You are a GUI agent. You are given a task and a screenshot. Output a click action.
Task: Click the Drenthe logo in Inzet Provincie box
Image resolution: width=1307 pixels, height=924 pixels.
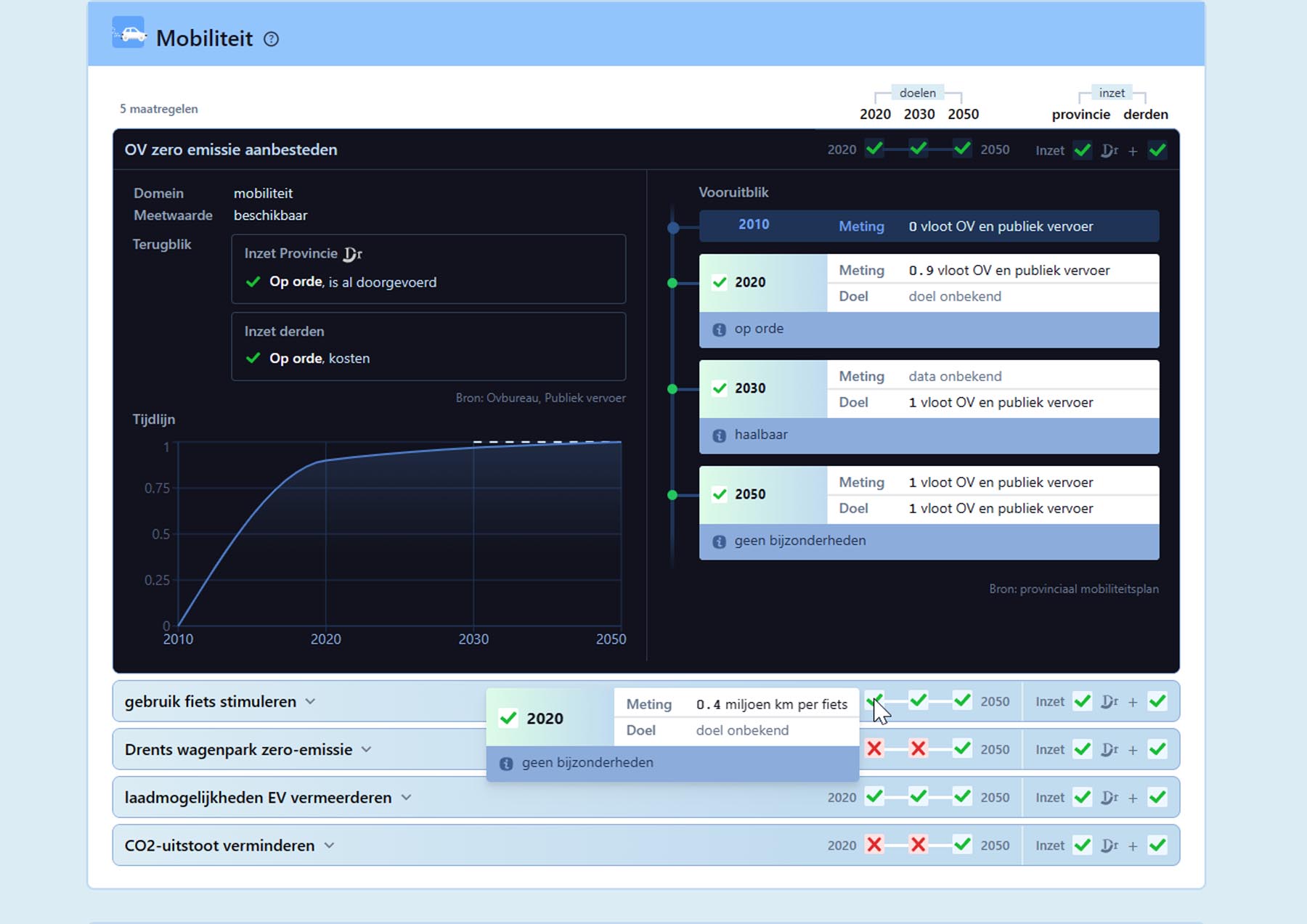click(353, 254)
